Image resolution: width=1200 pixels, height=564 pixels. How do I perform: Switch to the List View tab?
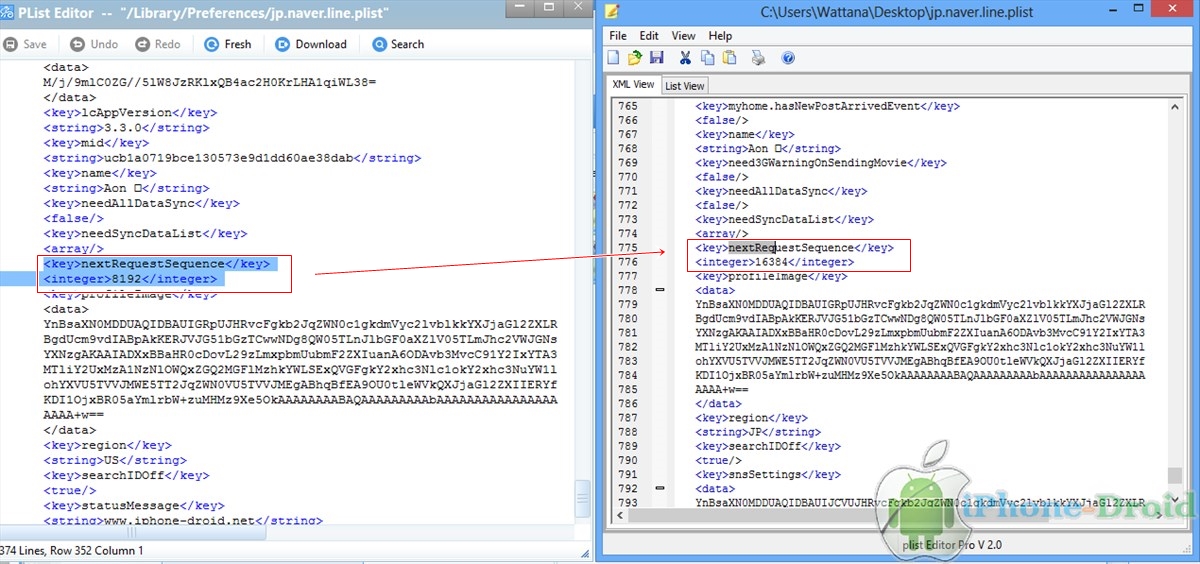tap(685, 86)
